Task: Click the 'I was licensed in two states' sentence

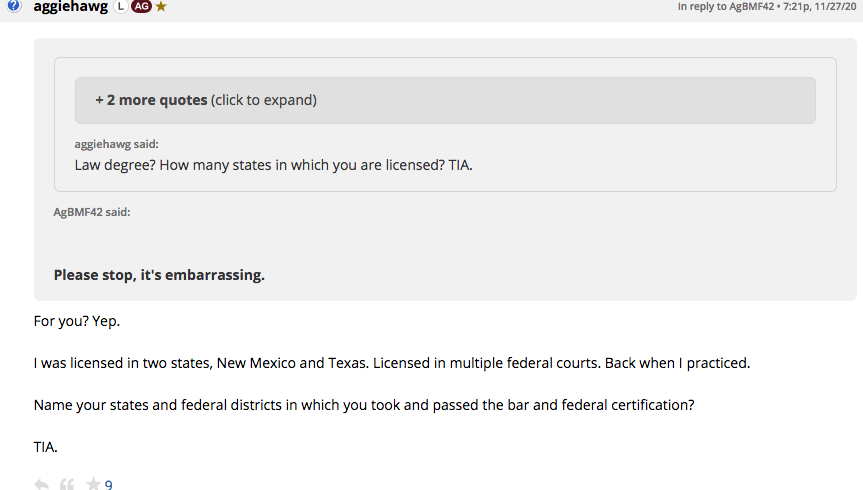Action: 391,362
